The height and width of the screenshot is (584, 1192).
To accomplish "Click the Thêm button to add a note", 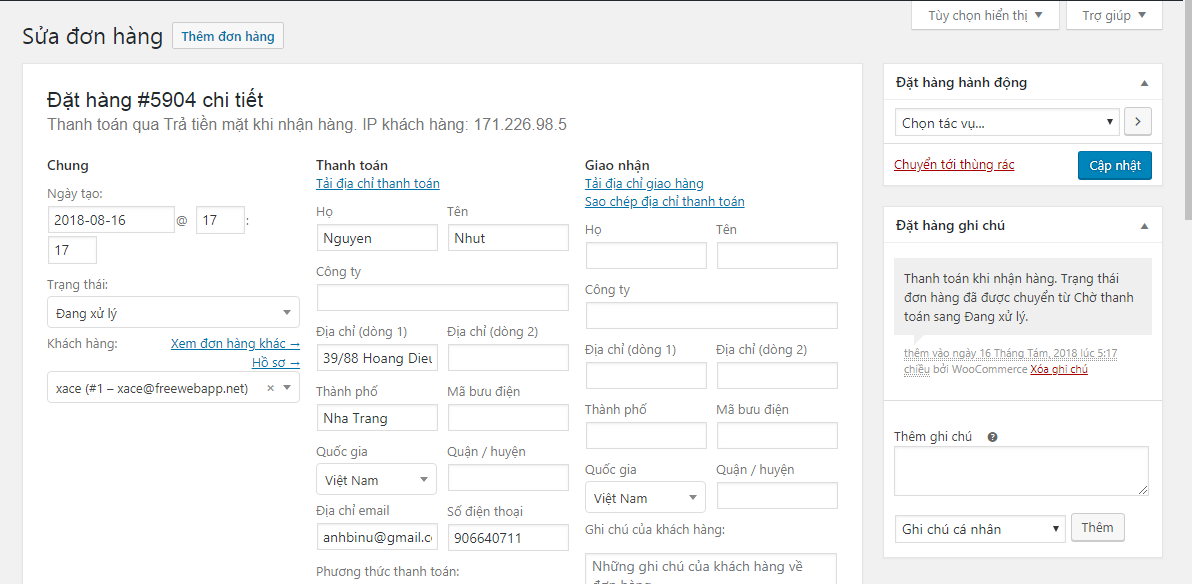I will [x=1097, y=528].
